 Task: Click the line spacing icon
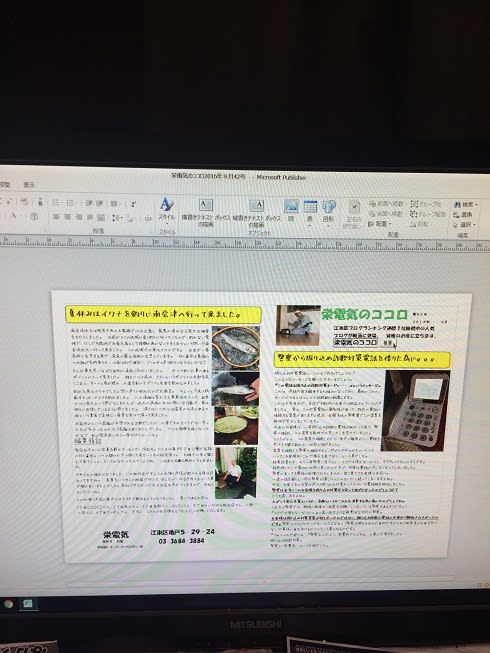118,218
